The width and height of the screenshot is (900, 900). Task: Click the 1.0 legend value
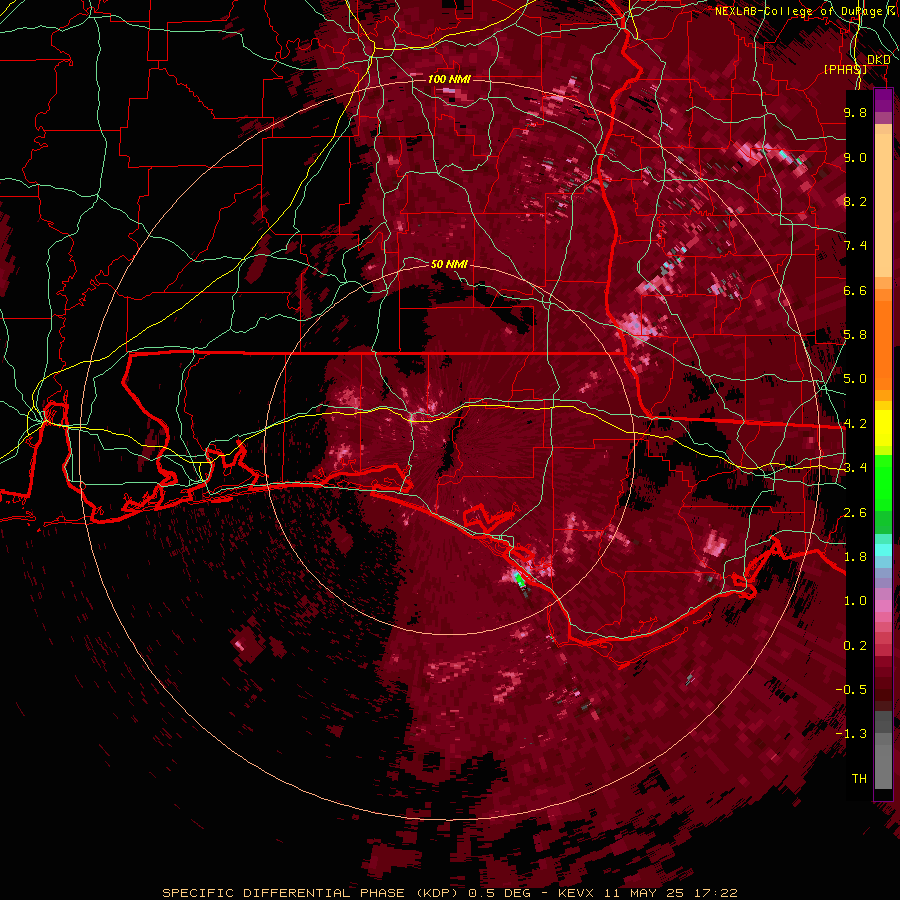tap(855, 601)
